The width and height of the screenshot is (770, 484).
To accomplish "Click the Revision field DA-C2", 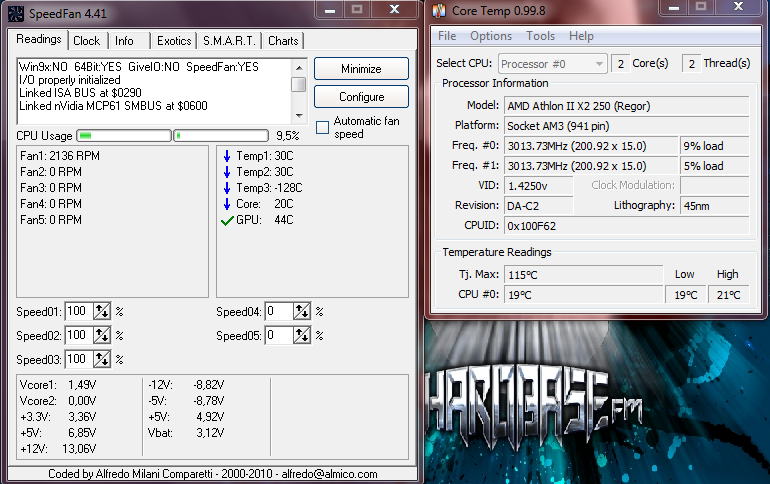I will [x=539, y=206].
